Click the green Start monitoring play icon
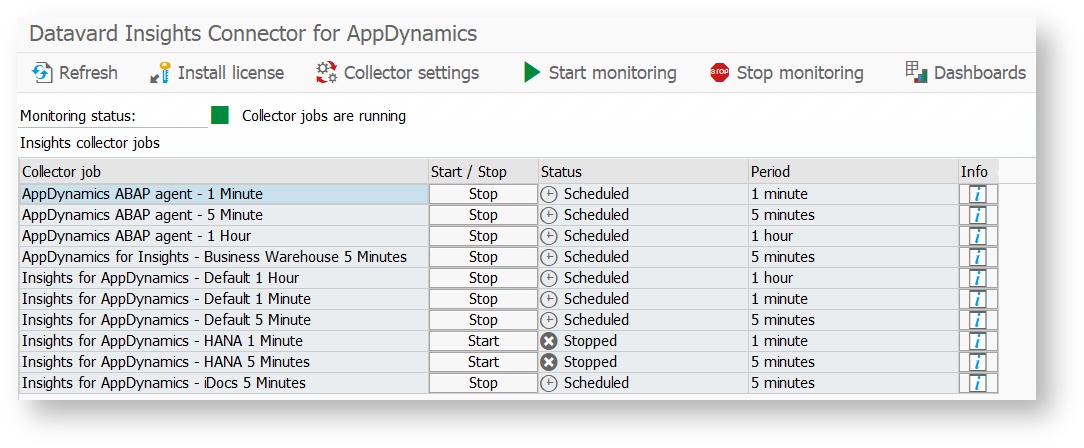 click(532, 73)
